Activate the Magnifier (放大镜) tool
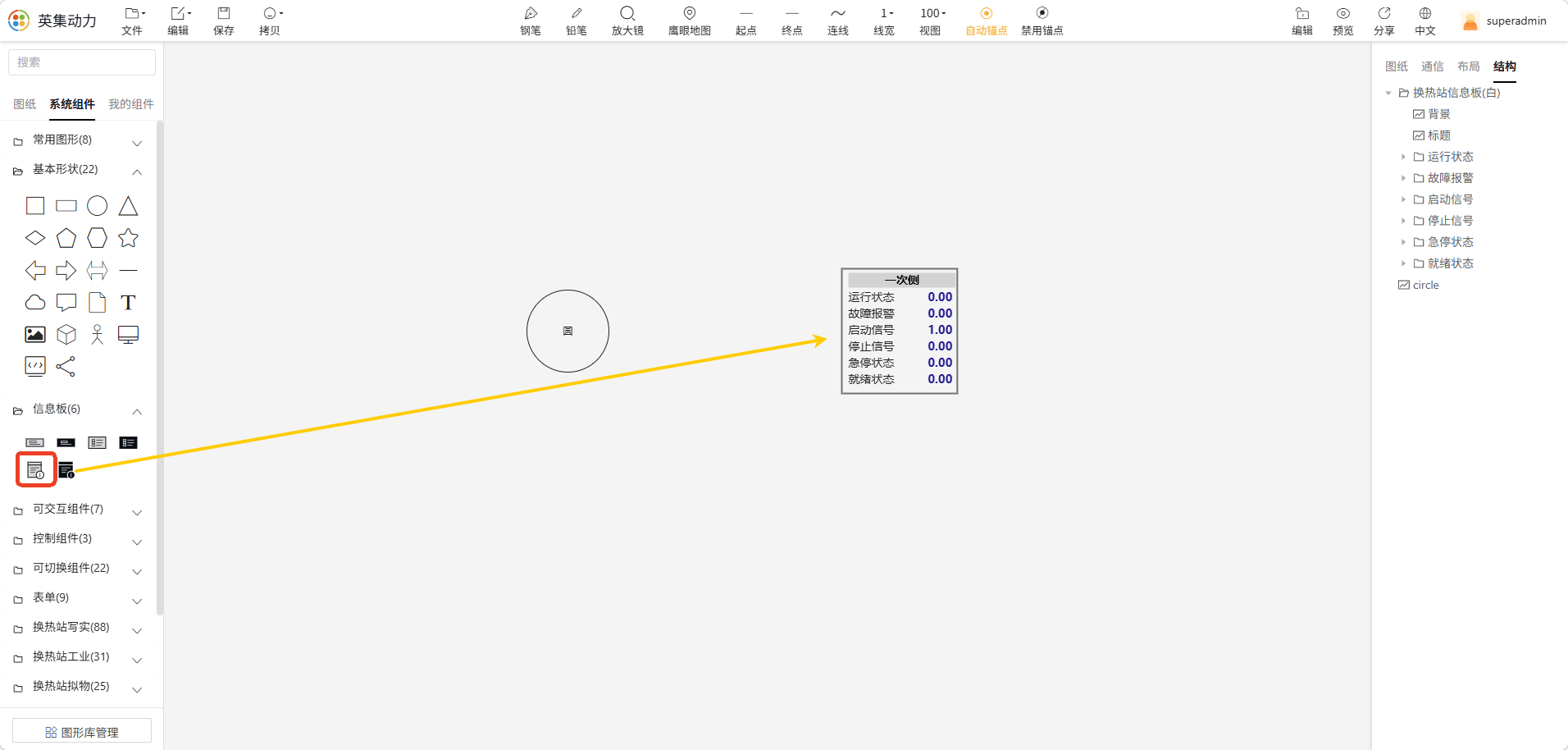This screenshot has height=750, width=1568. 627,21
